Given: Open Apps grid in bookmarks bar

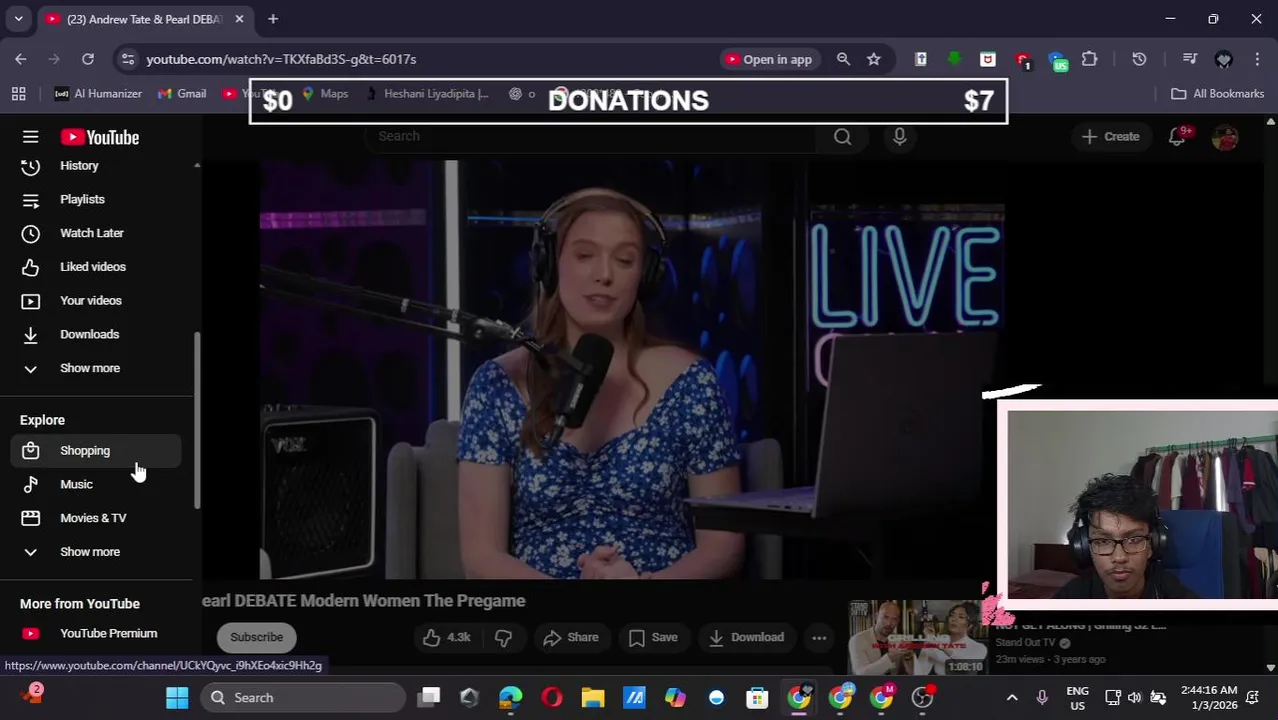Looking at the screenshot, I should point(18,94).
